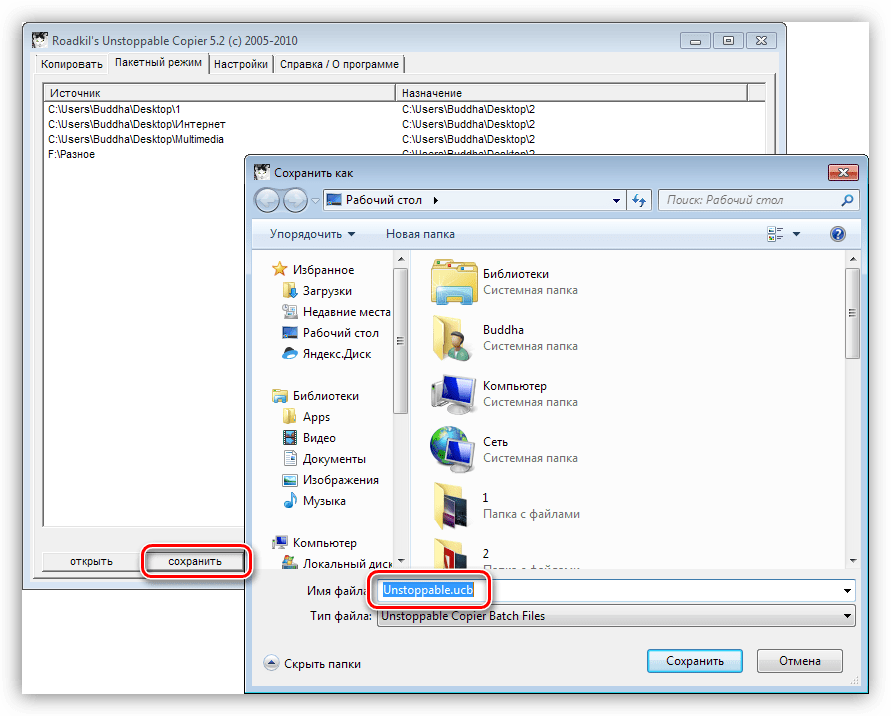The width and height of the screenshot is (891, 716).
Task: Click the breadcrumb arrow after Рабочий стол
Action: point(435,201)
